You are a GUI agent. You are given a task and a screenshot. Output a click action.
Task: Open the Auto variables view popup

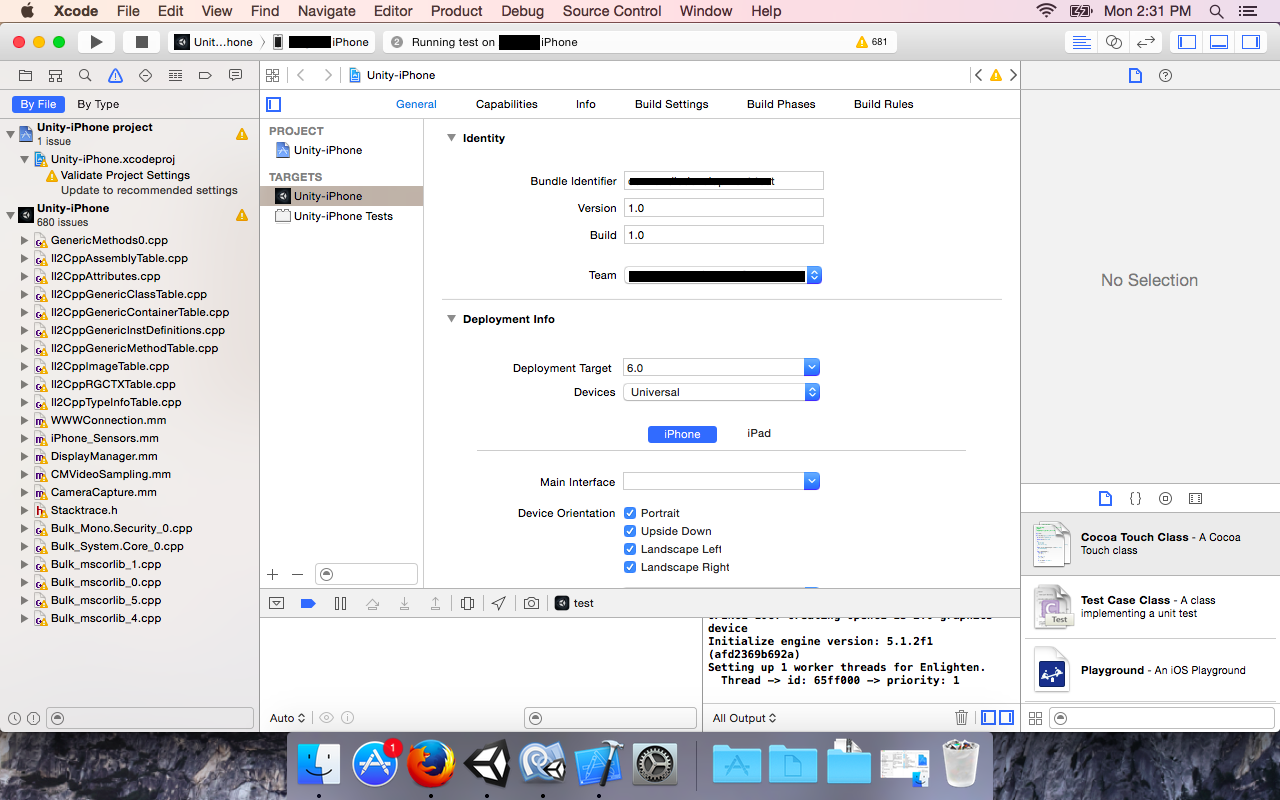(x=288, y=718)
